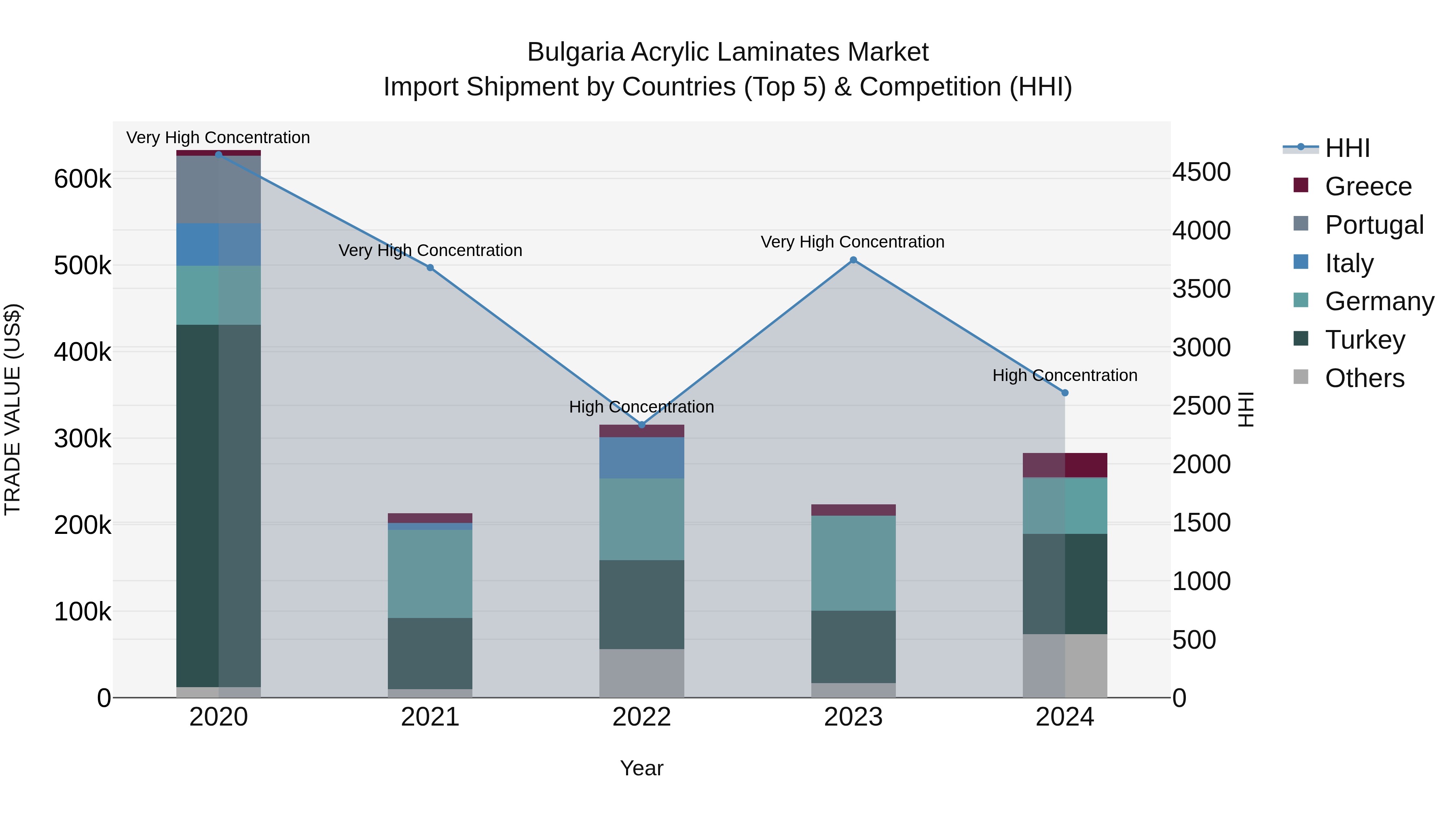
Task: Click the Turkey legend color swatch
Action: point(1301,338)
